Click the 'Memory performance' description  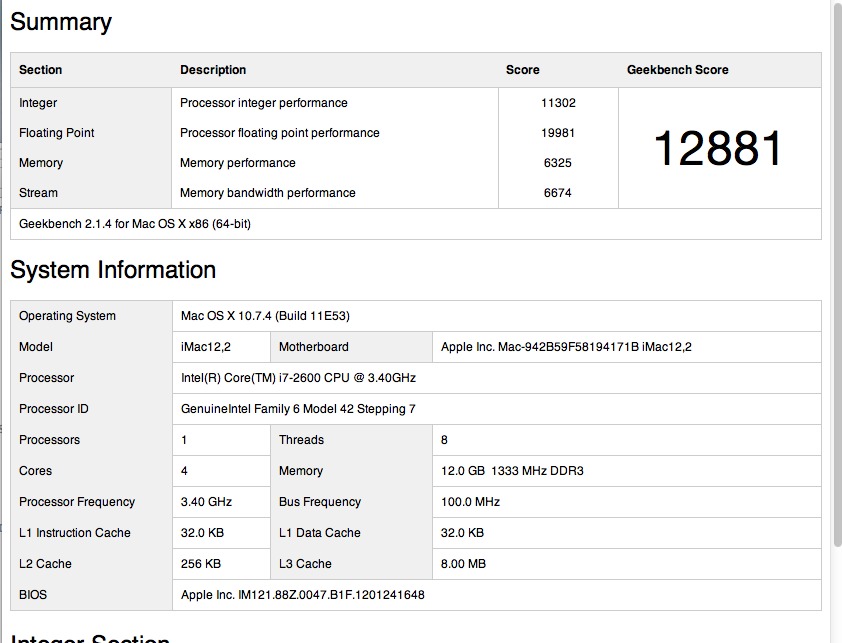click(238, 163)
